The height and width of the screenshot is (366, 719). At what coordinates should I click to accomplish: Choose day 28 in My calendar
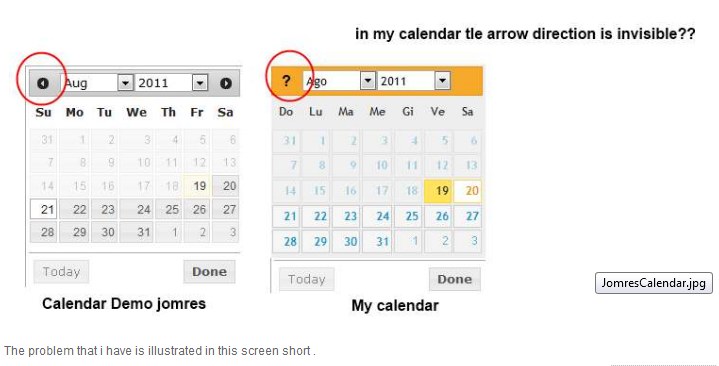click(x=286, y=241)
